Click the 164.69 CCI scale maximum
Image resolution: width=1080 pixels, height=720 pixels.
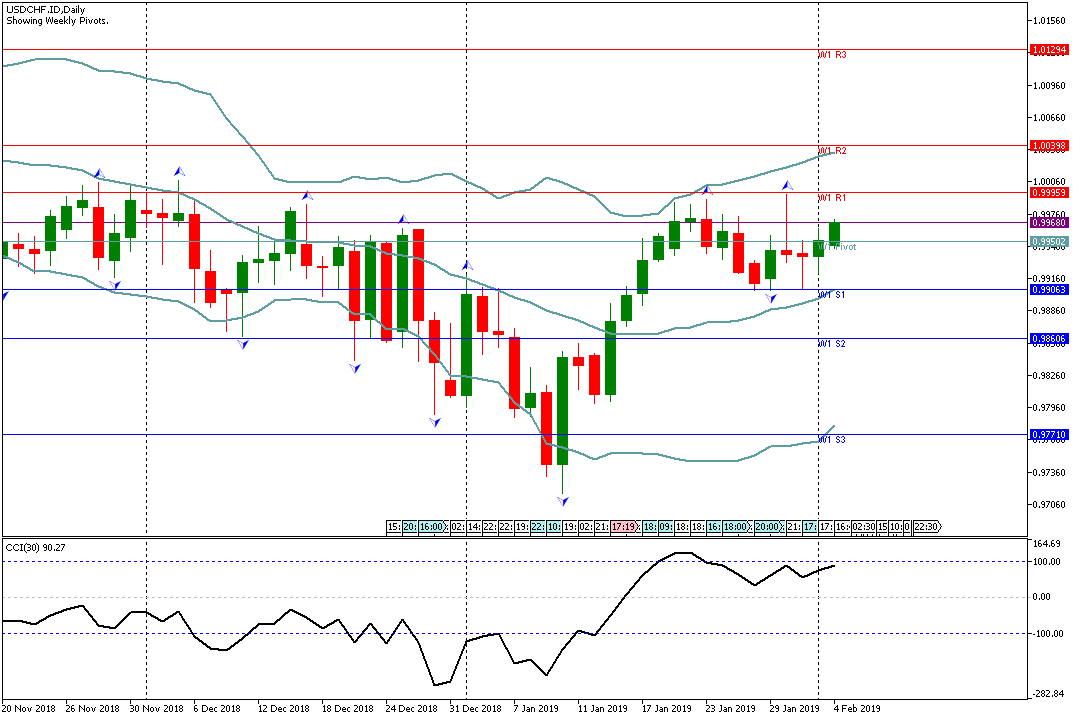pos(1046,544)
